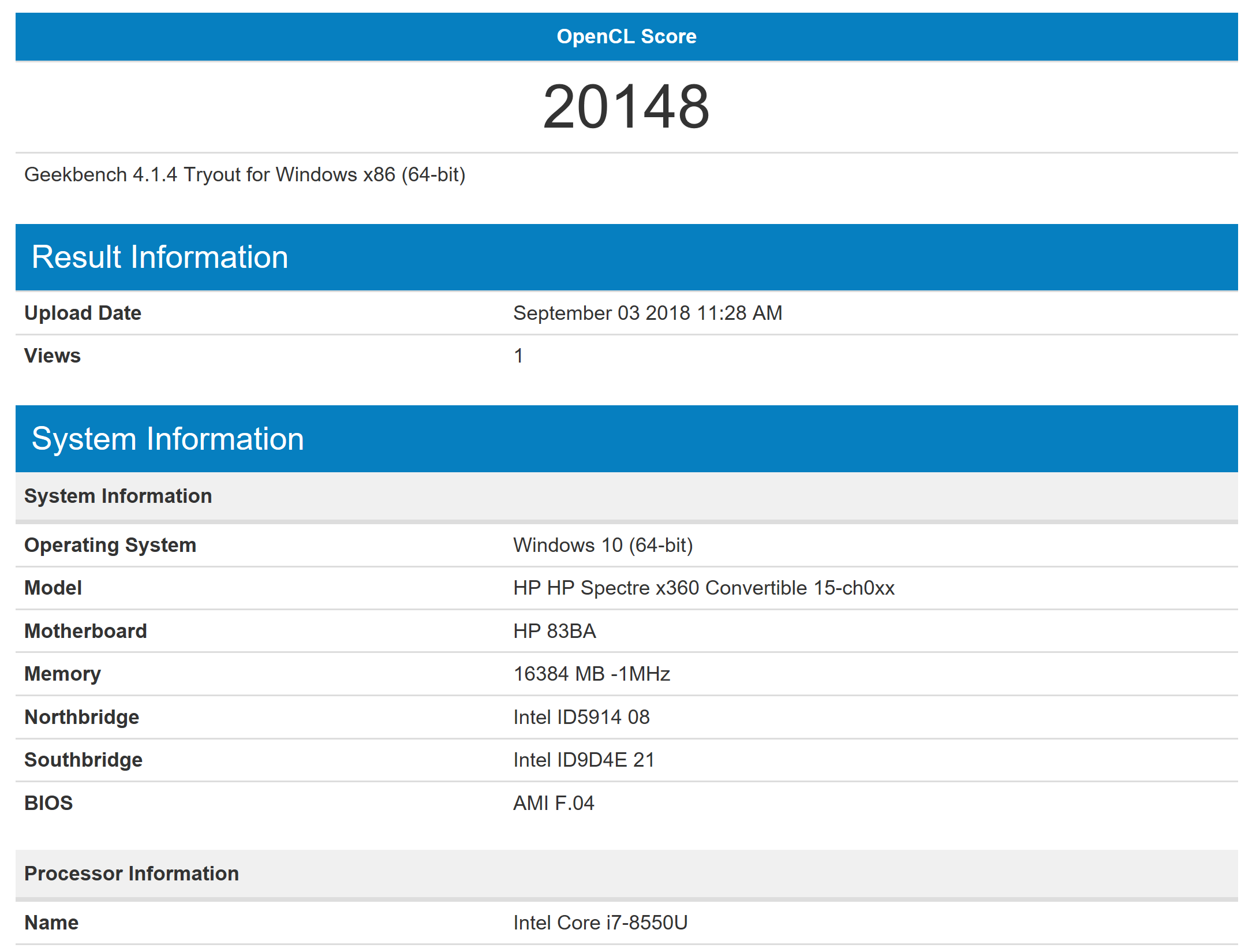
Task: Click the Model row label
Action: [53, 588]
